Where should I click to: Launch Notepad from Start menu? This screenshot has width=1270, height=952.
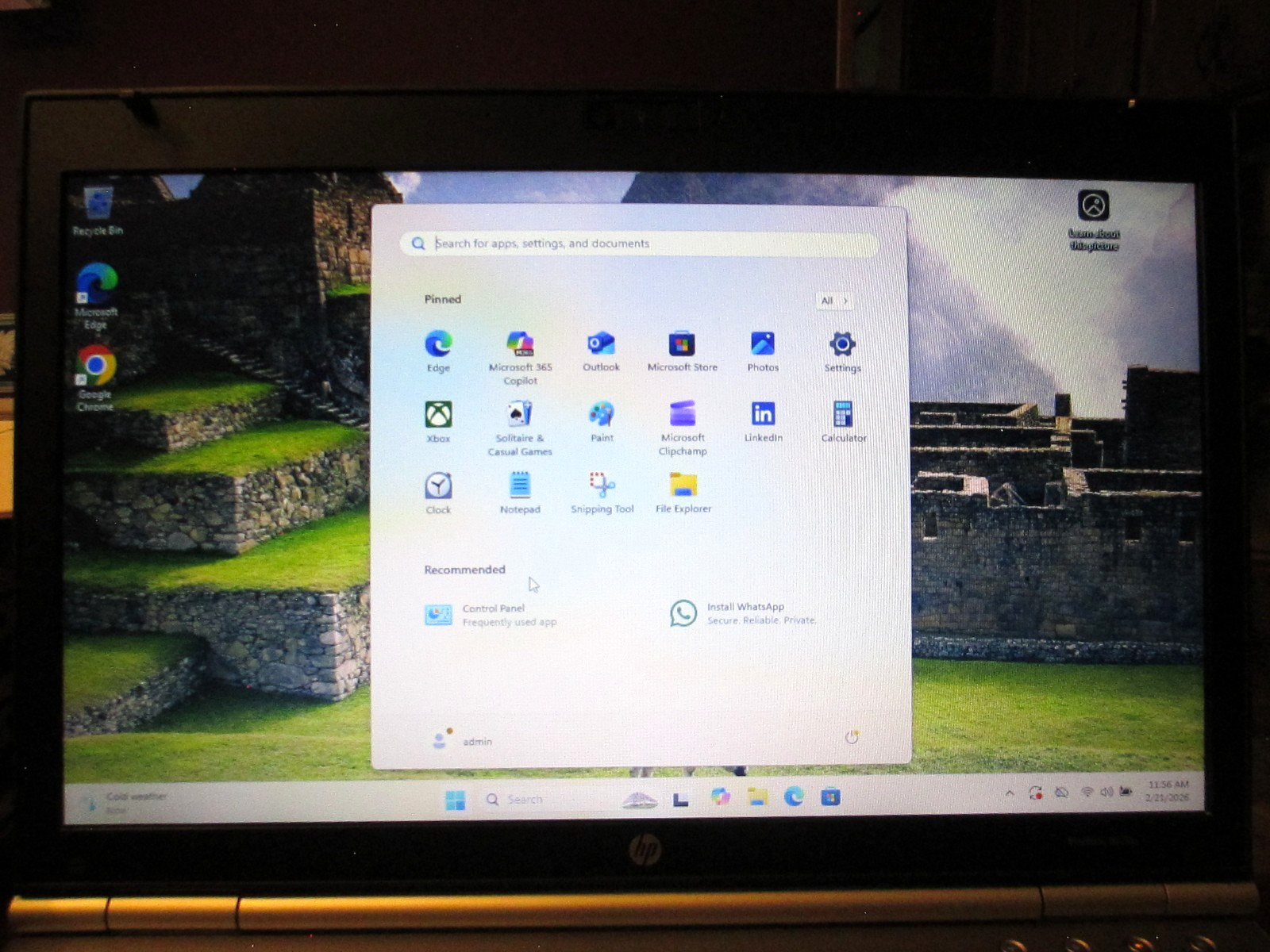(x=520, y=493)
